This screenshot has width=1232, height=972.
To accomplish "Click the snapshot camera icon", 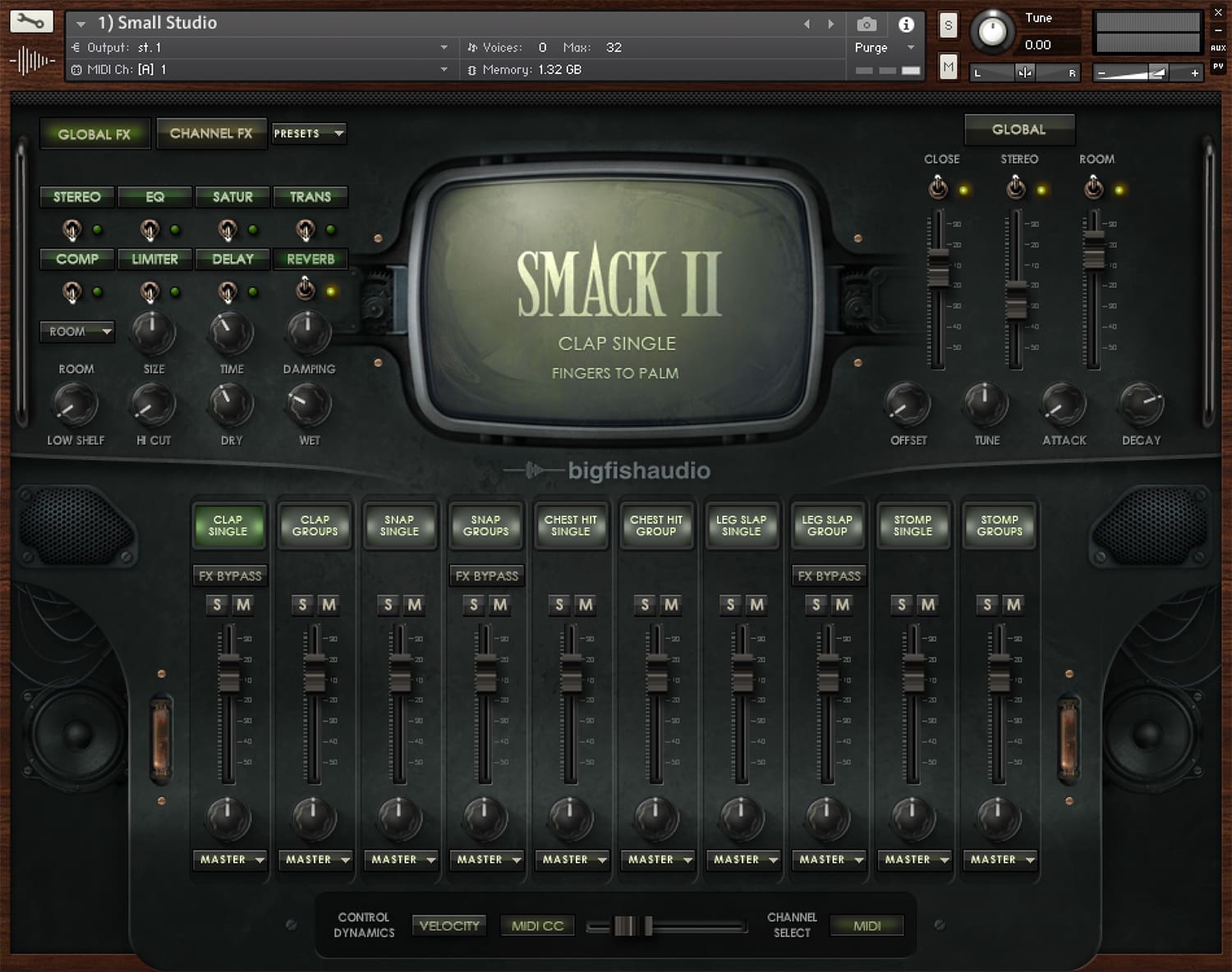I will [867, 25].
